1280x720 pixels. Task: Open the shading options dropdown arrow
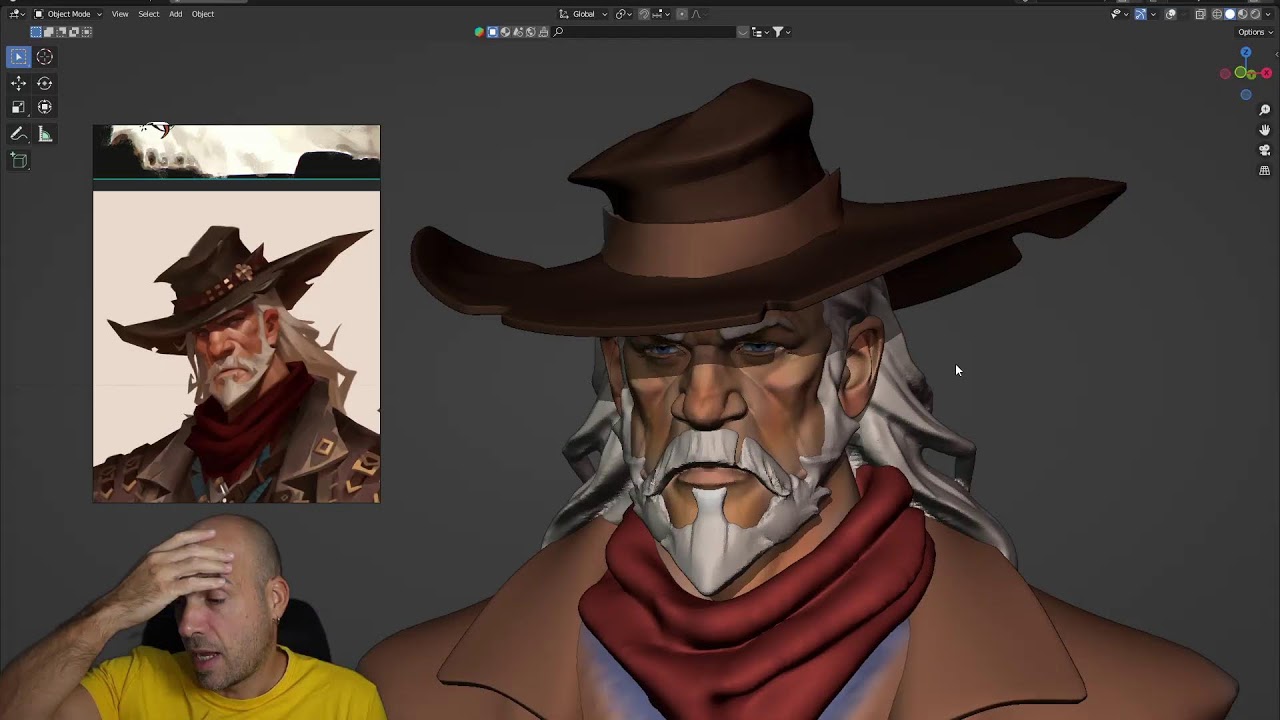1268,14
